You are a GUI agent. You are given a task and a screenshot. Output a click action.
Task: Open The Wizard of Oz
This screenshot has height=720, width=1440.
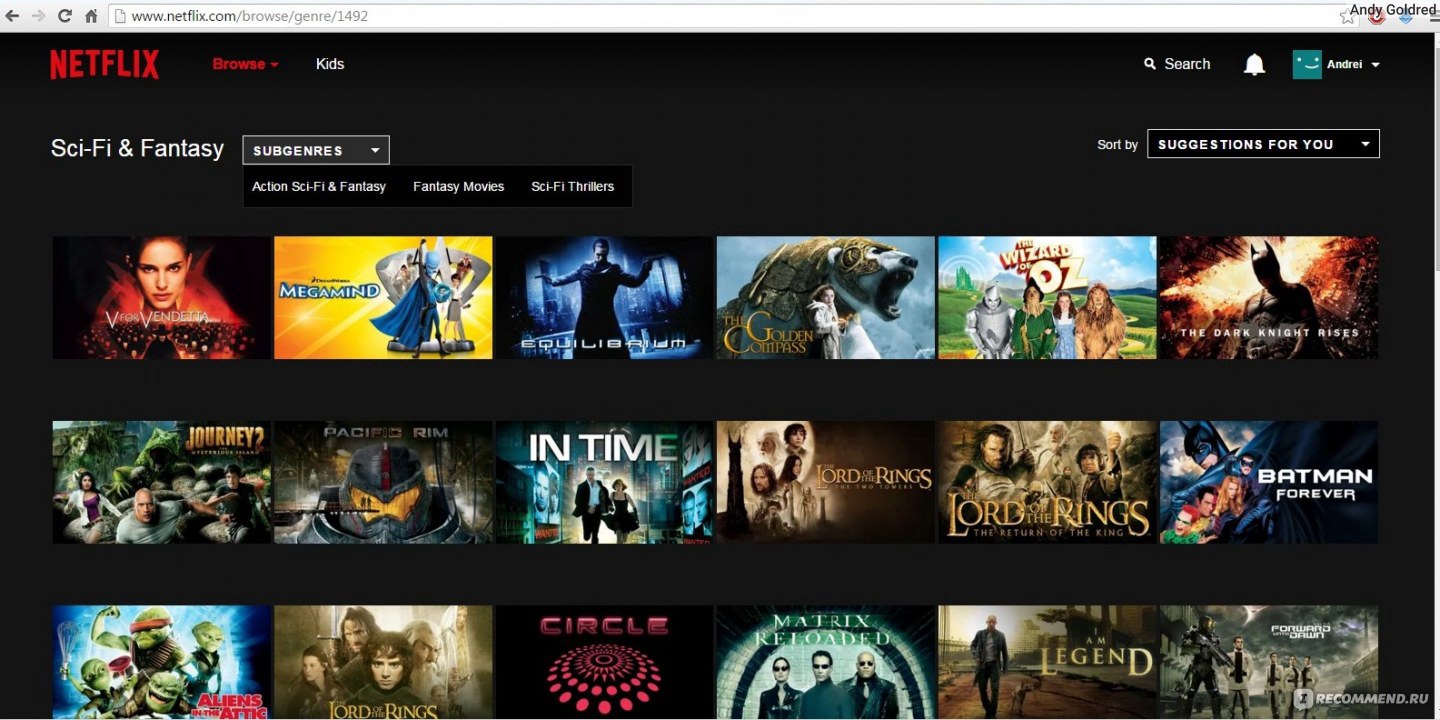pyautogui.click(x=1047, y=298)
